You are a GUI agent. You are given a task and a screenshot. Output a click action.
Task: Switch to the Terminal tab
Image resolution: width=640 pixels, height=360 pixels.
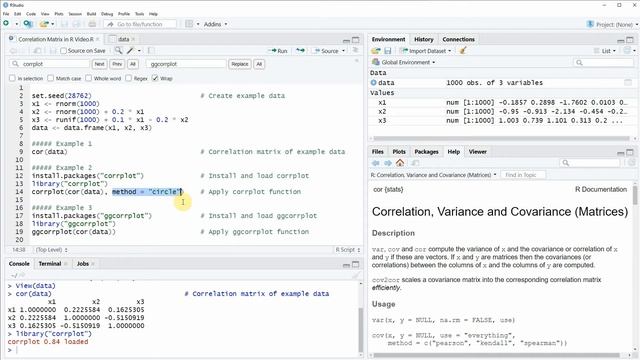point(50,264)
